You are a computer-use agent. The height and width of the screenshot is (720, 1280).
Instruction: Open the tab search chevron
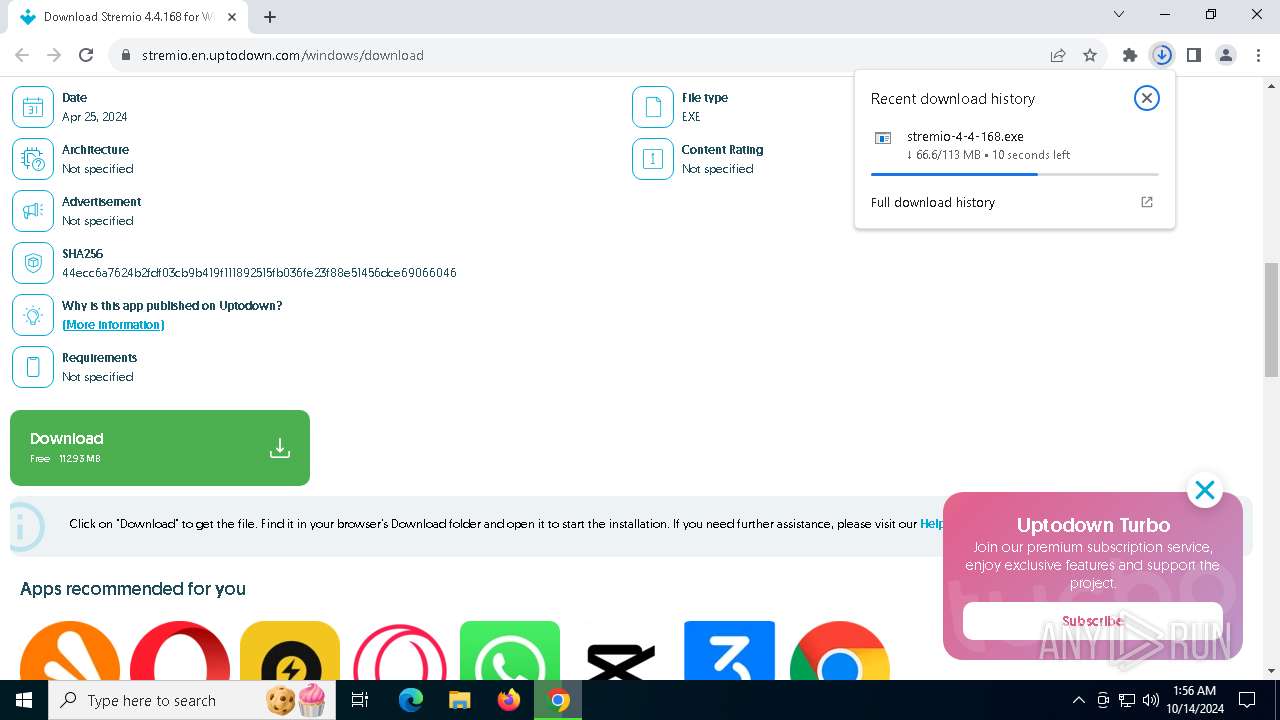click(x=1119, y=14)
